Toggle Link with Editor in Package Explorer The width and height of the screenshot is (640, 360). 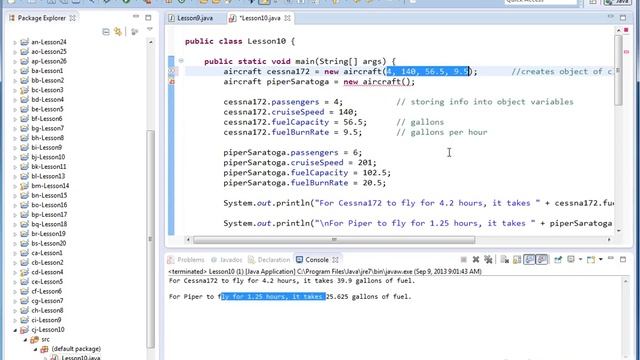118,31
